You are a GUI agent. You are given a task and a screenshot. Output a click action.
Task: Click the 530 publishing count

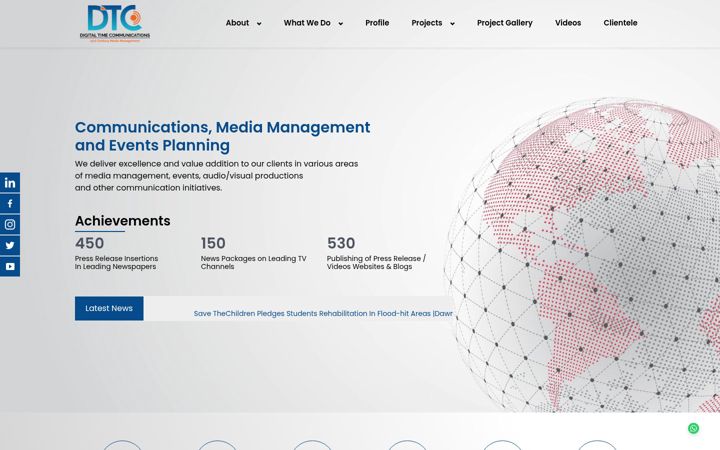point(341,243)
